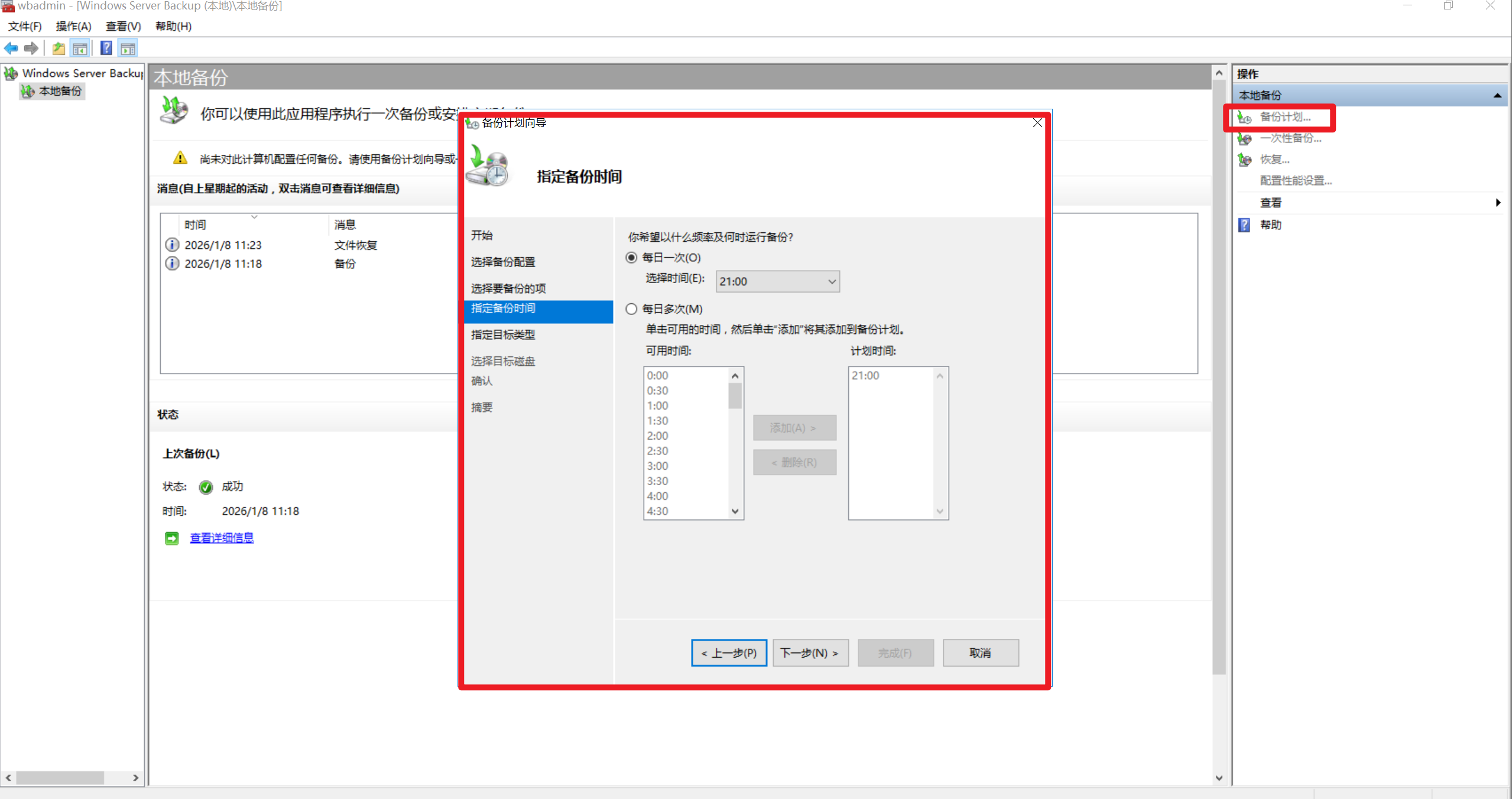
Task: Select the More than once a day option
Action: [x=631, y=309]
